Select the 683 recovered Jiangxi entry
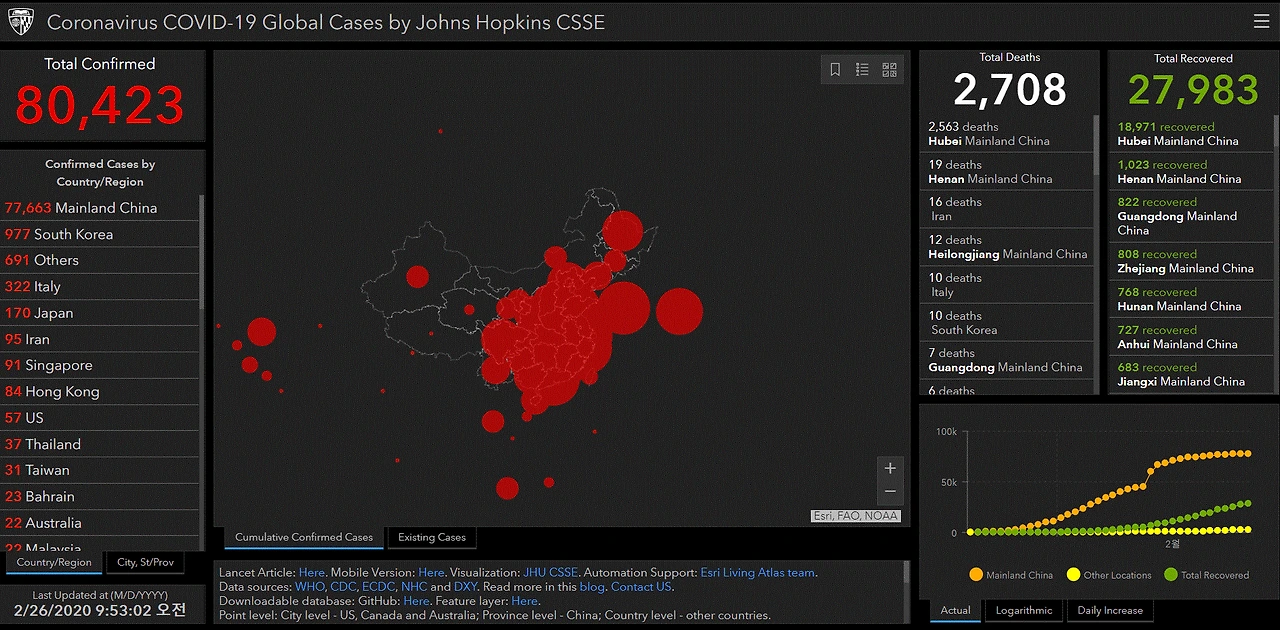The height and width of the screenshot is (630, 1280). (1190, 374)
